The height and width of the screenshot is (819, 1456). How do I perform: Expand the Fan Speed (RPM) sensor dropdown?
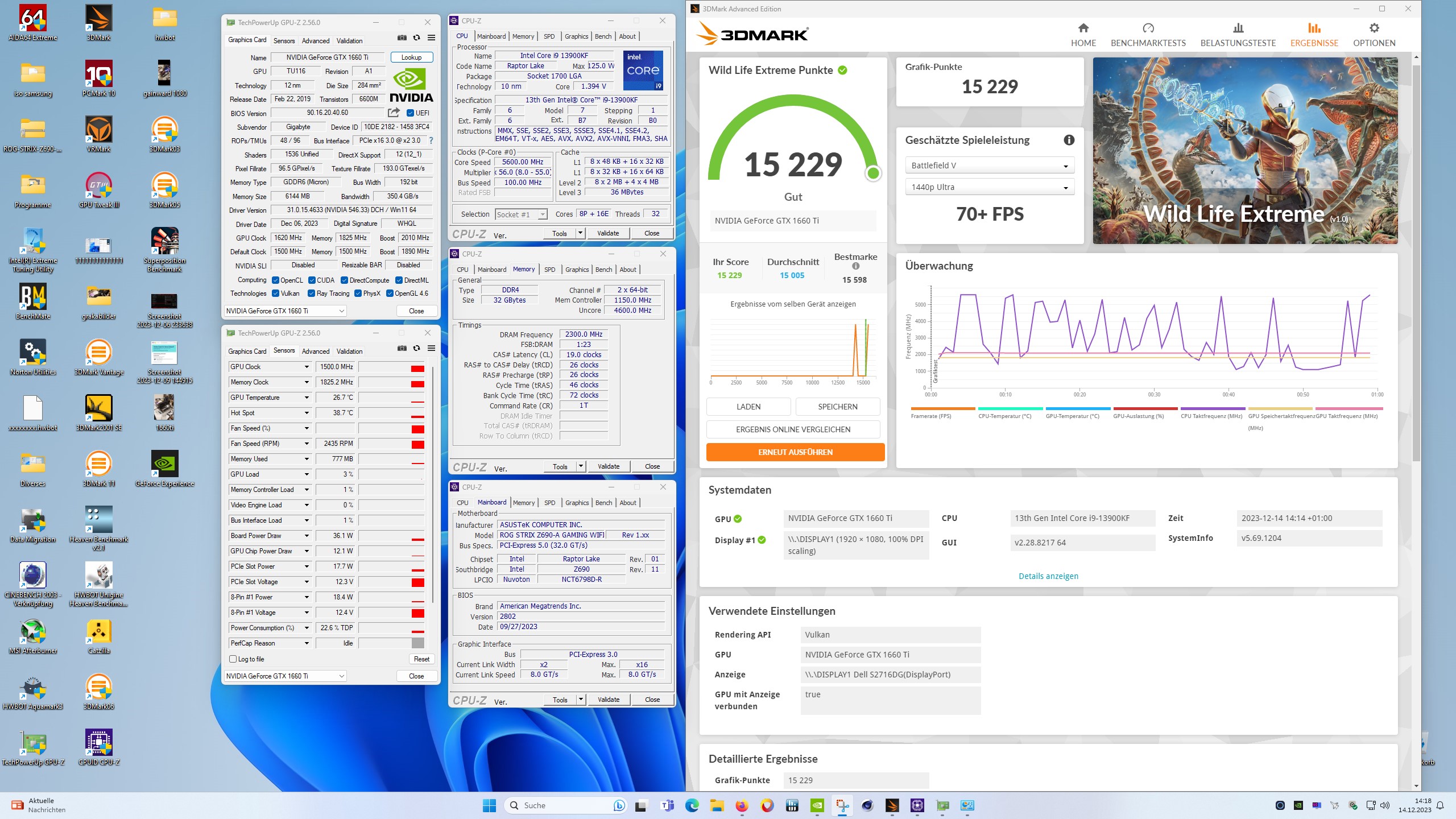coord(307,444)
